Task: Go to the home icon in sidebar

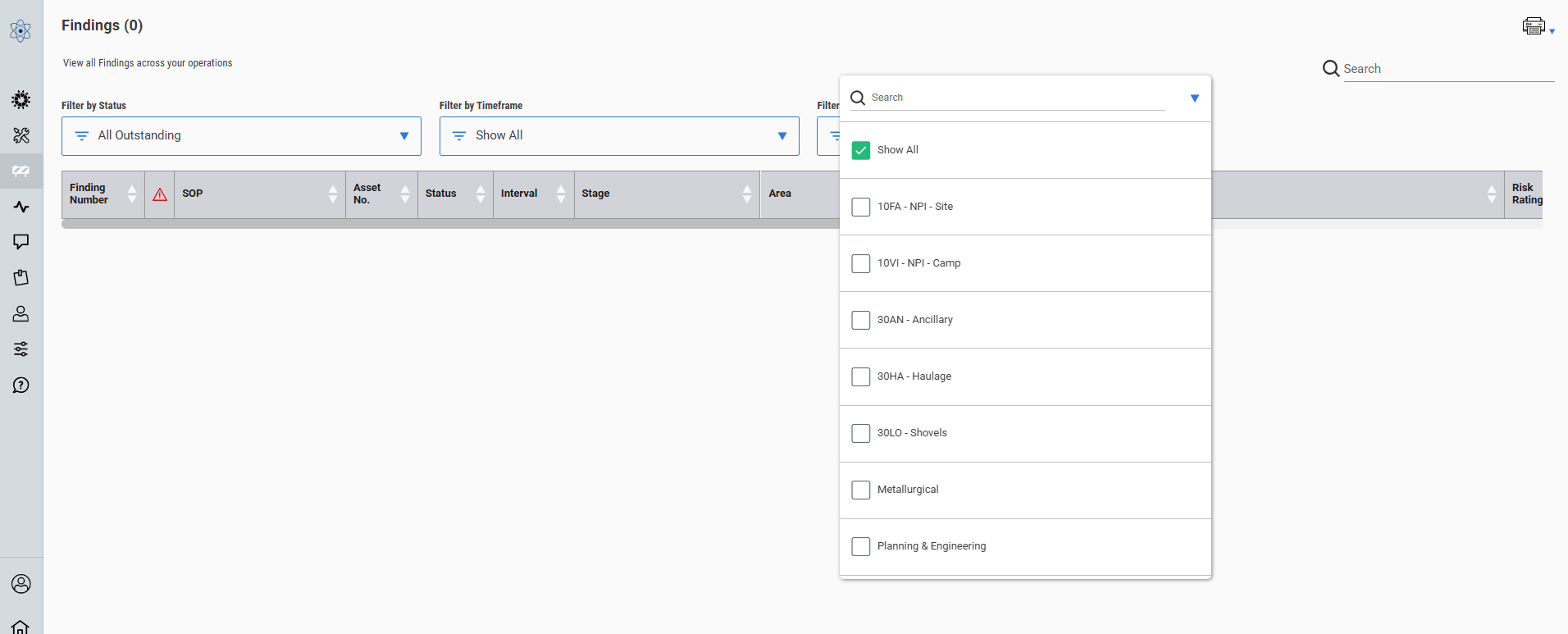Action: tap(21, 627)
